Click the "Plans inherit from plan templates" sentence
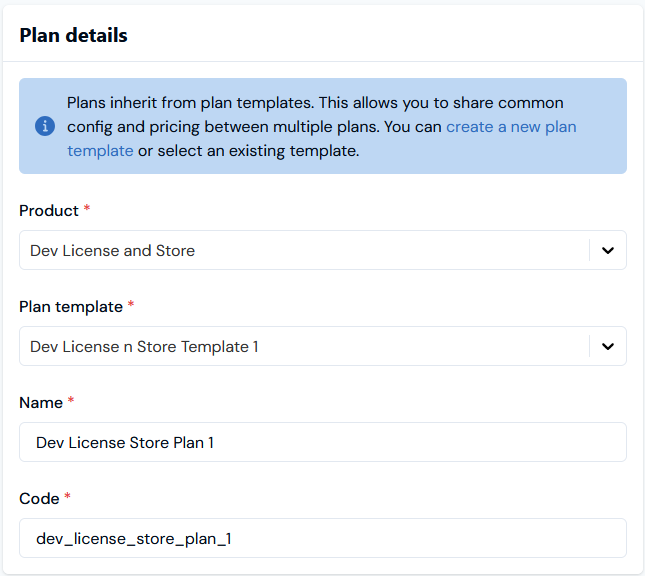 coord(190,103)
